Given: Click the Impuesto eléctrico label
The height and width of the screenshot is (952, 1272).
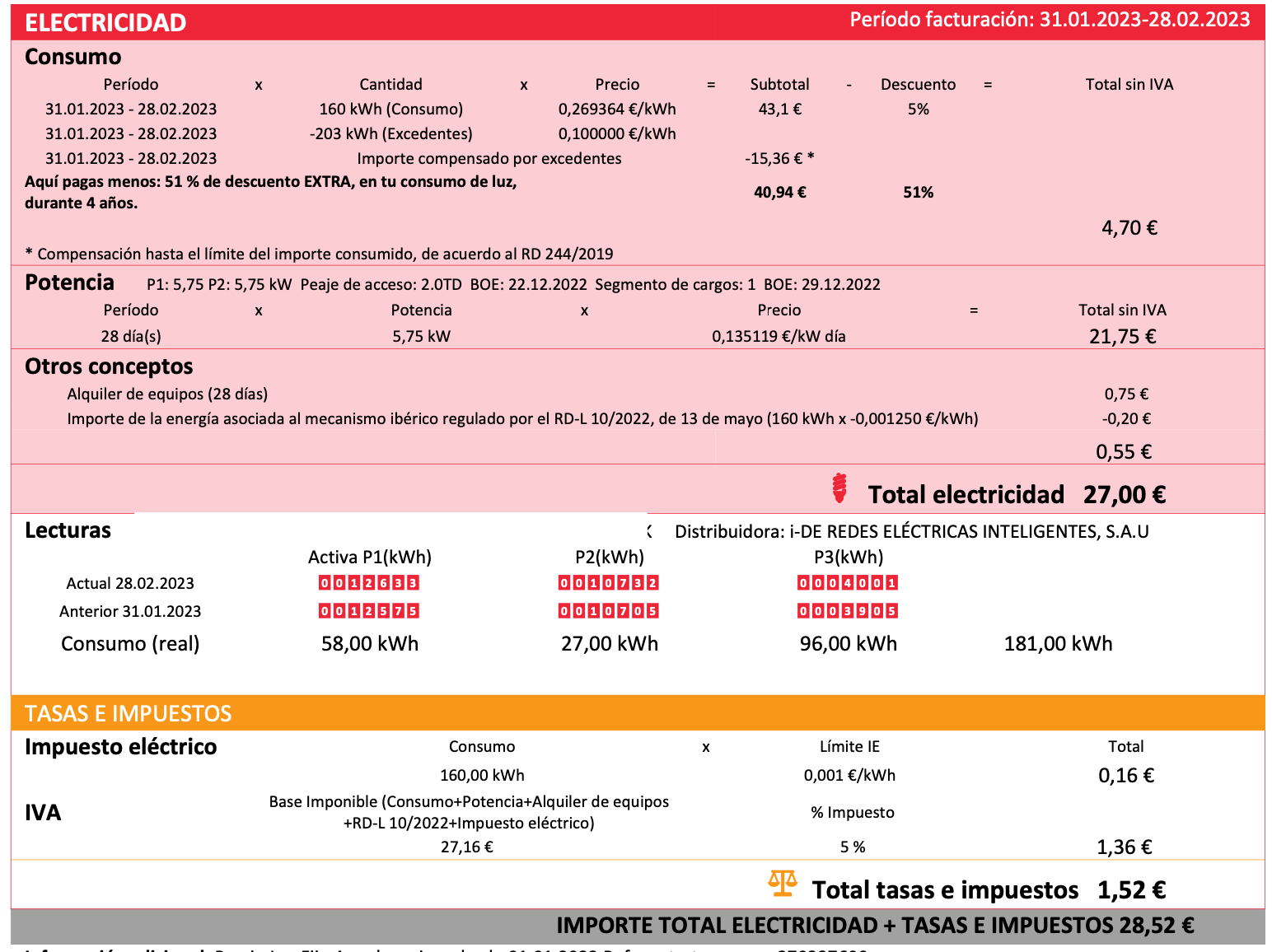Looking at the screenshot, I should point(121,747).
